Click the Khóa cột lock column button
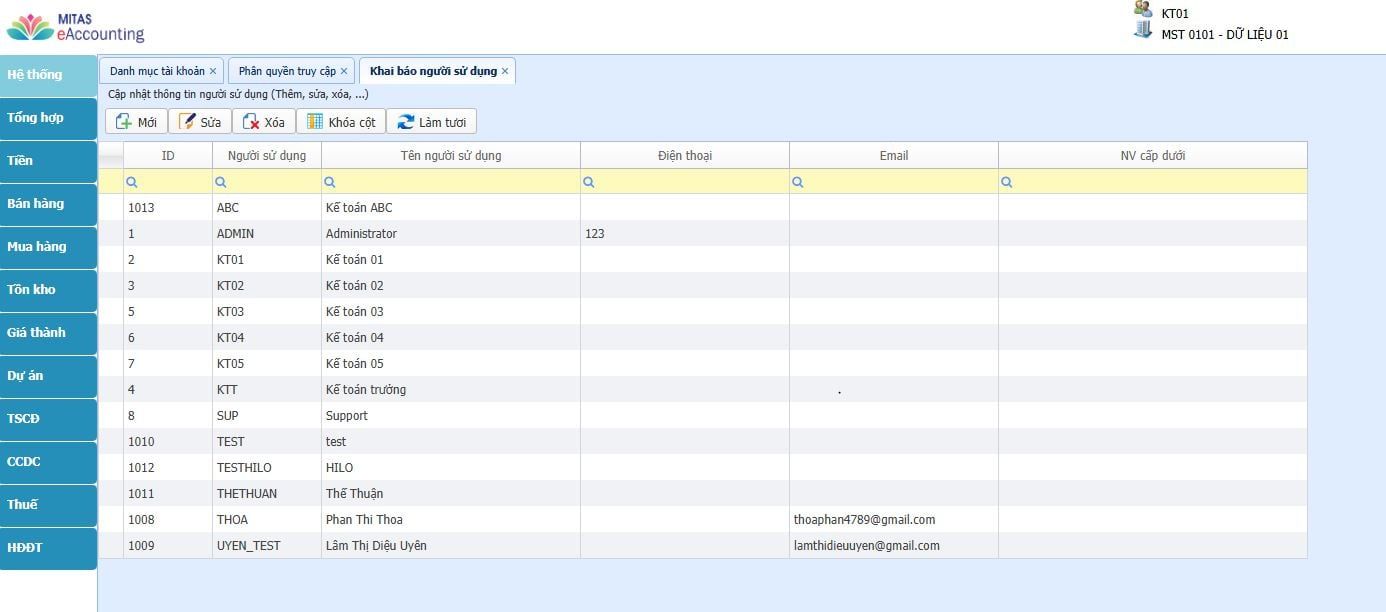 [x=341, y=122]
